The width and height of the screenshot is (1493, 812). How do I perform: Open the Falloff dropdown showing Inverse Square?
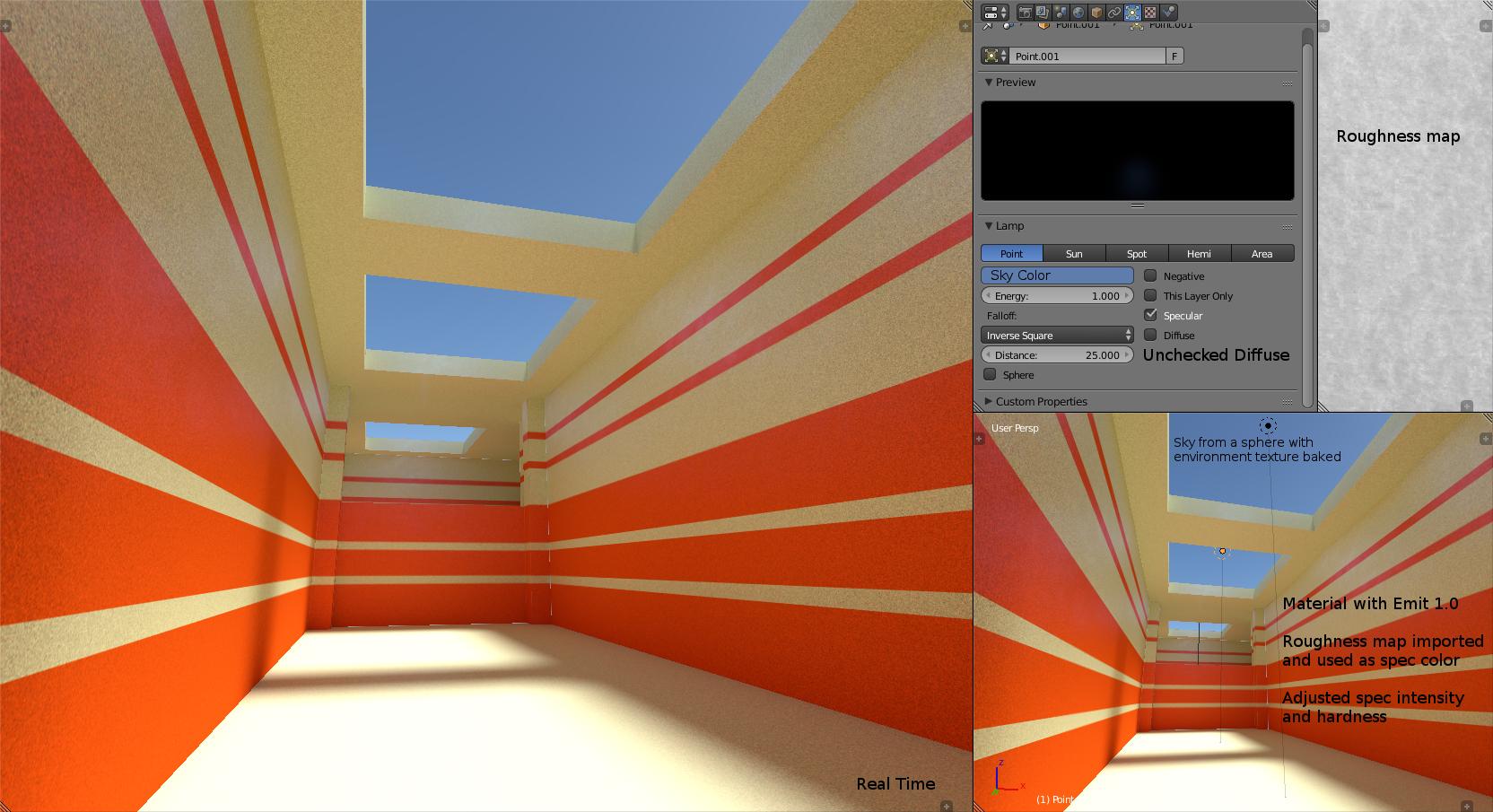(1057, 334)
